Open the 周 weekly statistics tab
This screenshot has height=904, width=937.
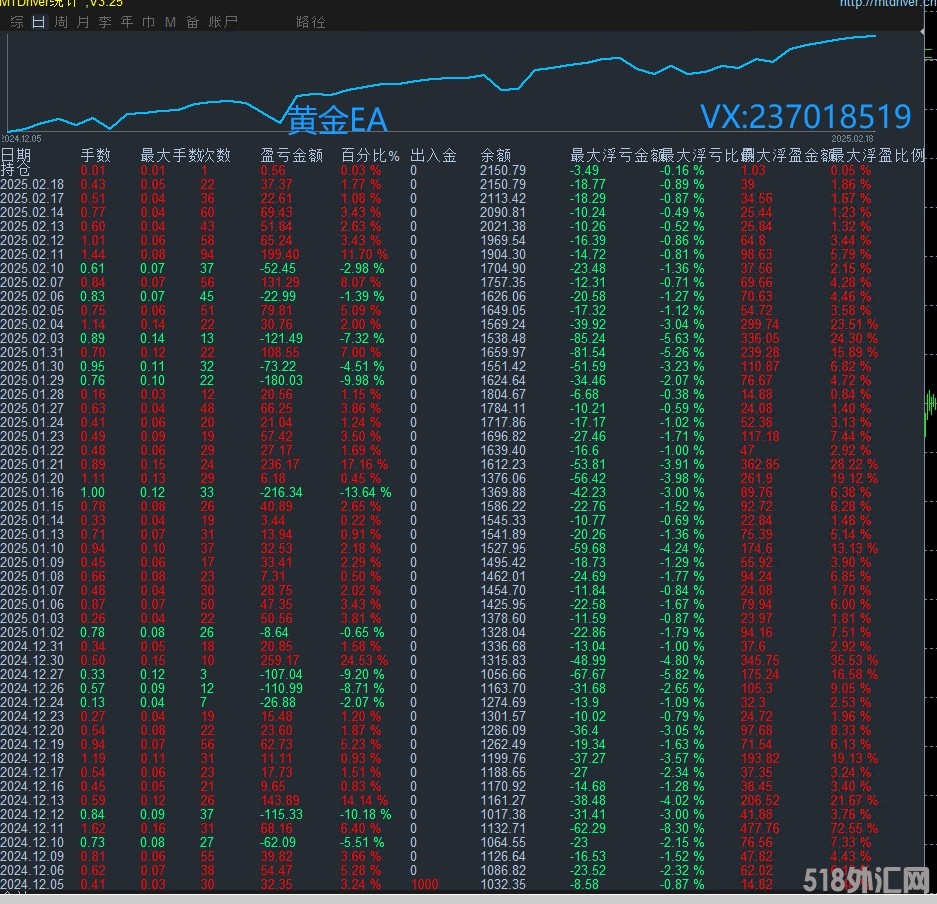60,22
